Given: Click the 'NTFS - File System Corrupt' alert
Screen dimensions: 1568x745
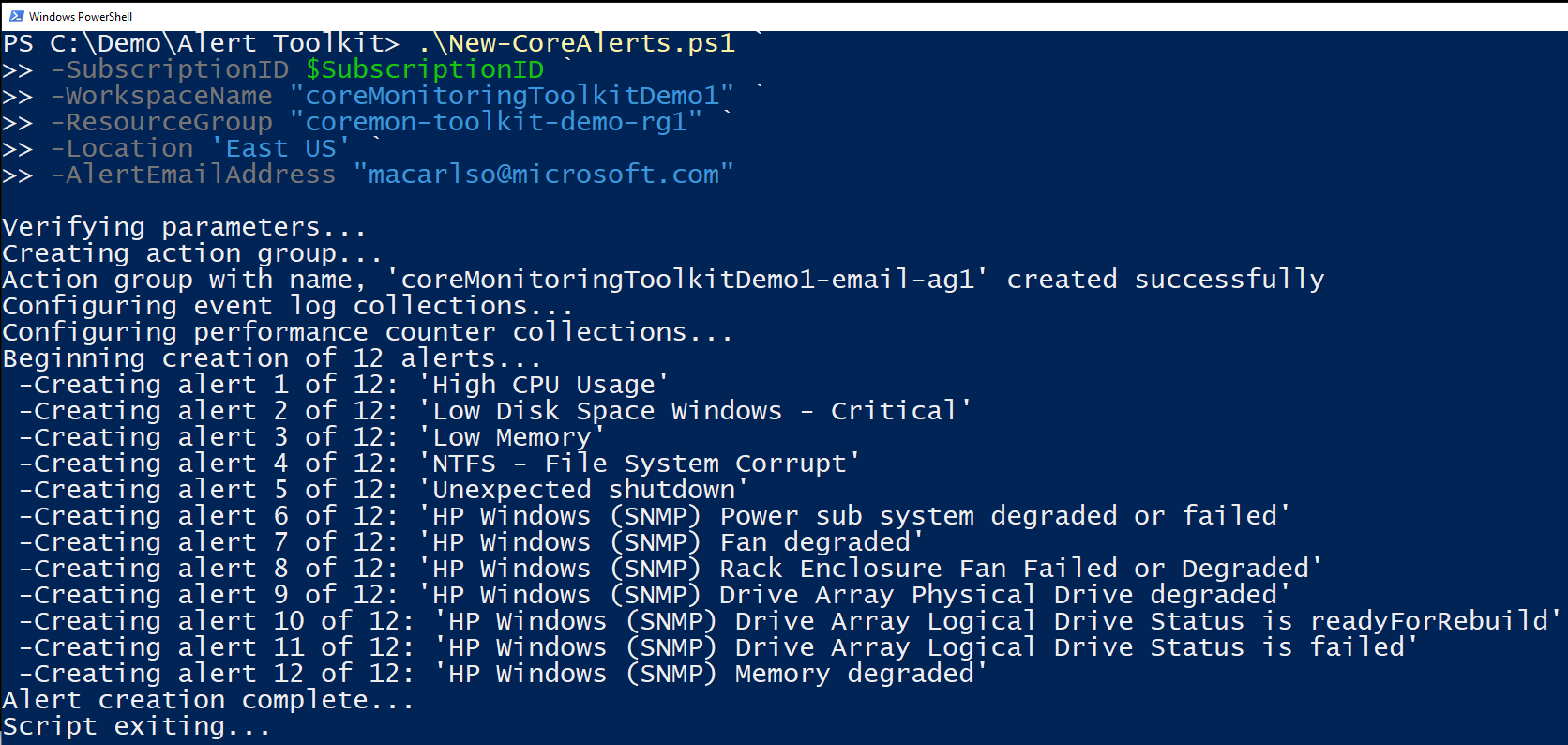Looking at the screenshot, I should (640, 464).
